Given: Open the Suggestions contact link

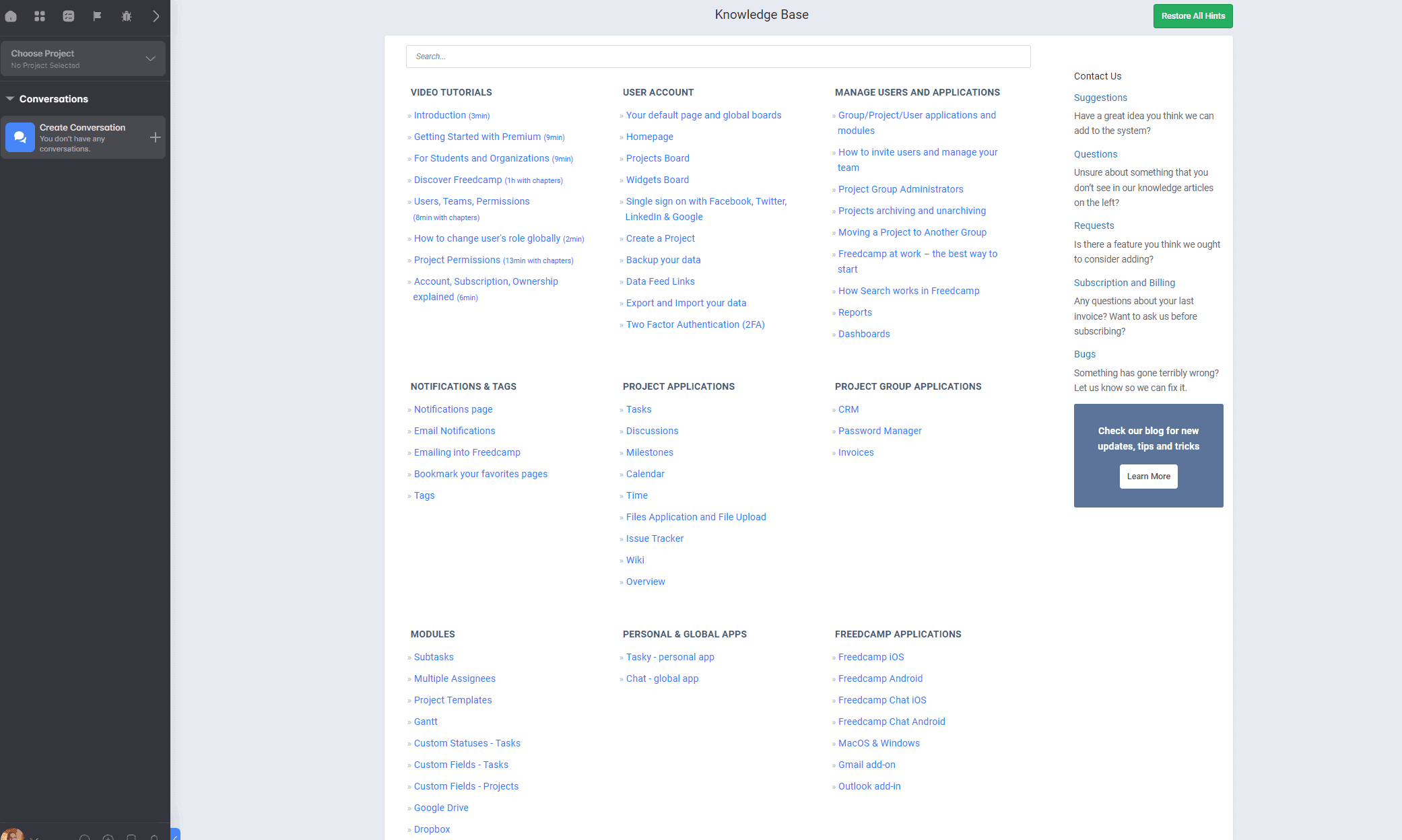Looking at the screenshot, I should point(1100,98).
